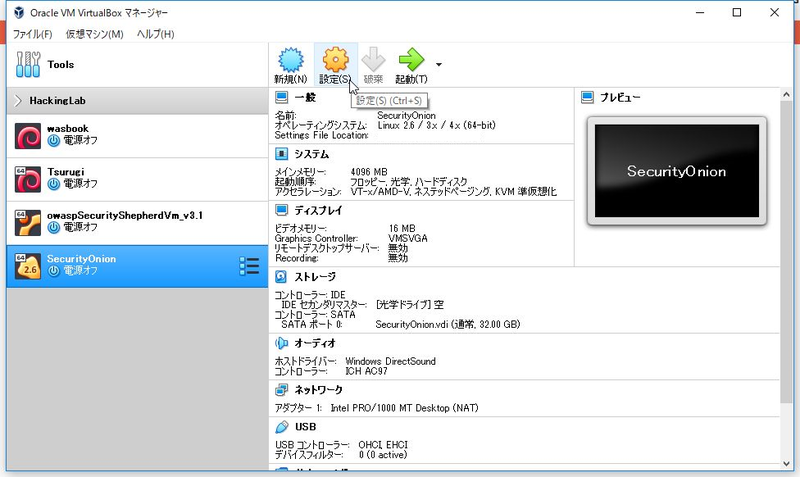Start the VM with the green arrow (起動)
Viewport: 800px width, 477px height.
click(411, 60)
